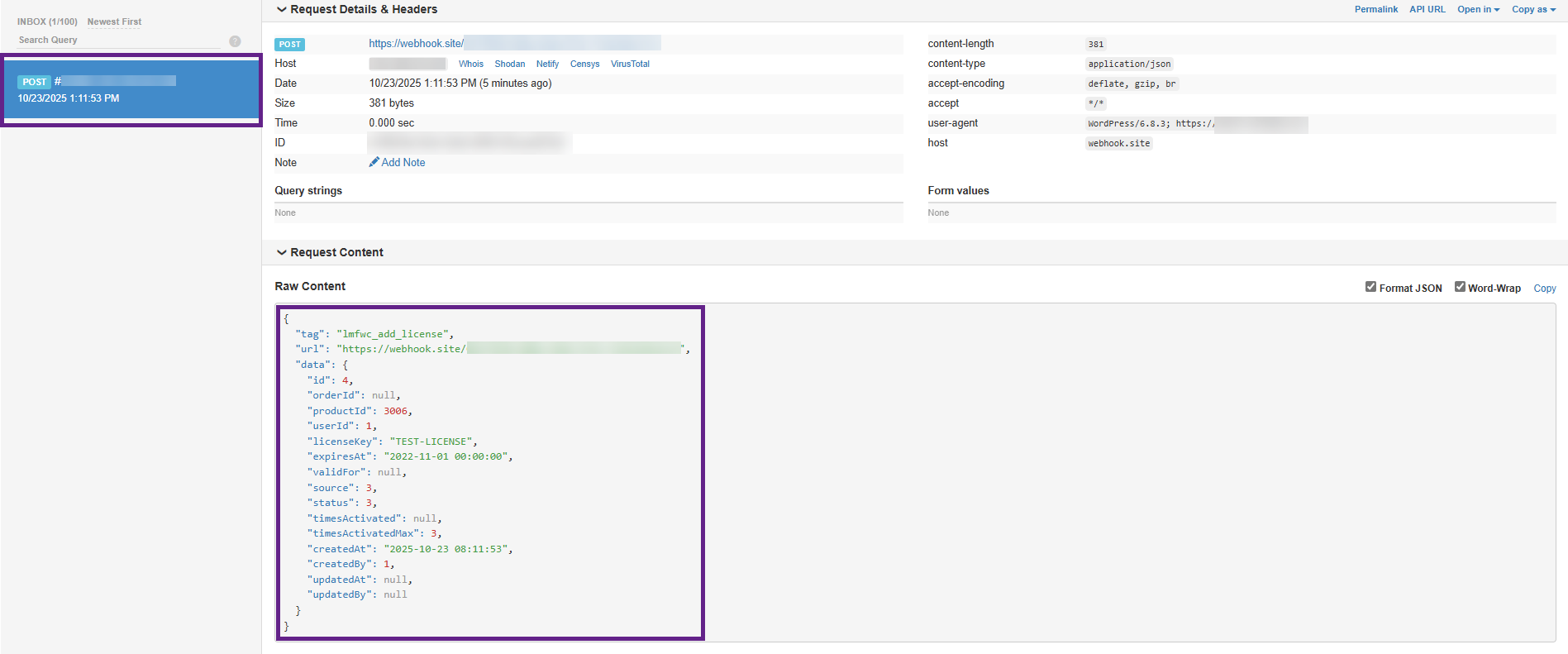
Task: Check host on VirusTotal
Action: pyautogui.click(x=630, y=64)
